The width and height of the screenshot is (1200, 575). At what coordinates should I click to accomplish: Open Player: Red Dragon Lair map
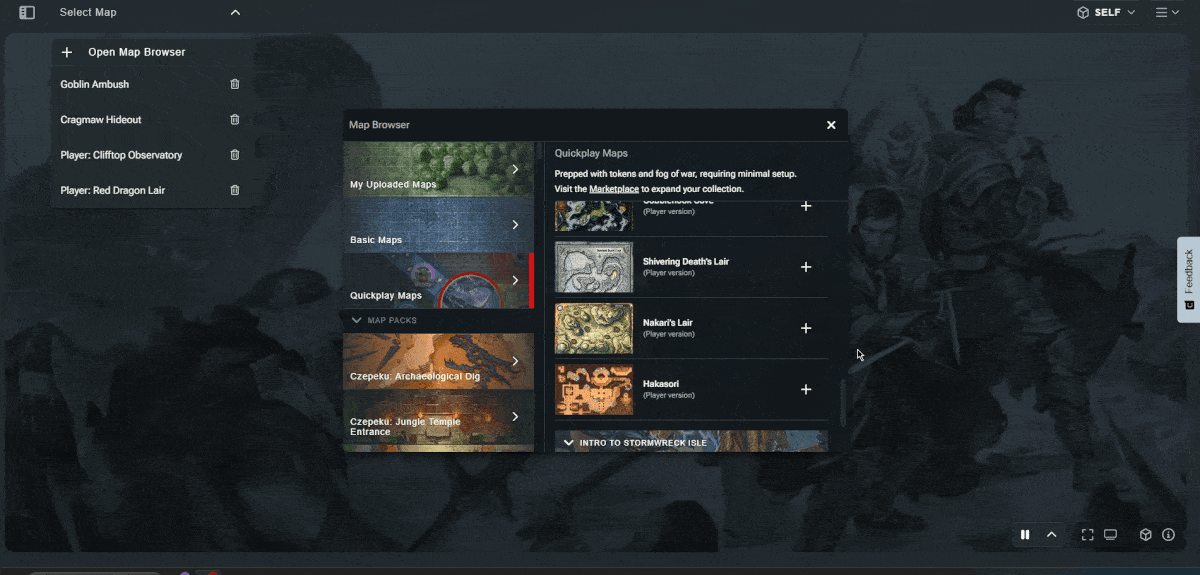[x=113, y=190]
